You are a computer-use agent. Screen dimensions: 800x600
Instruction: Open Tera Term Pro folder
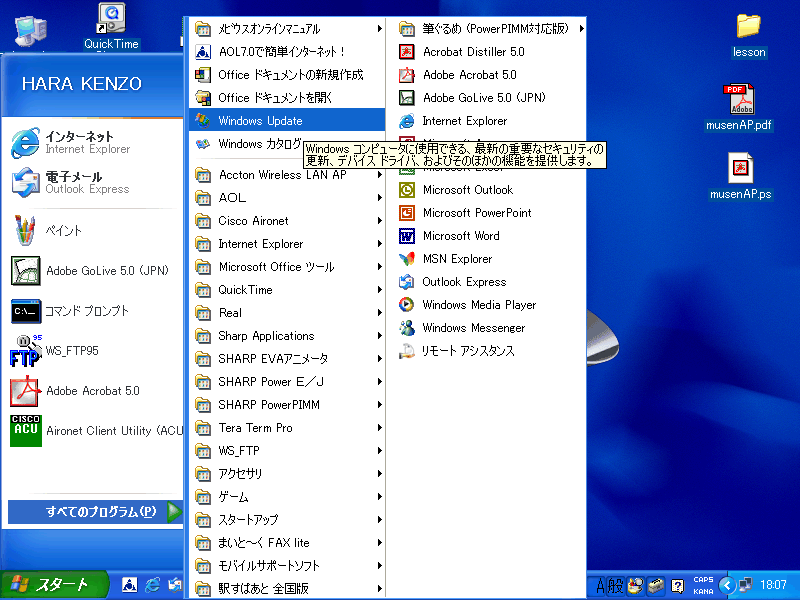[287, 428]
